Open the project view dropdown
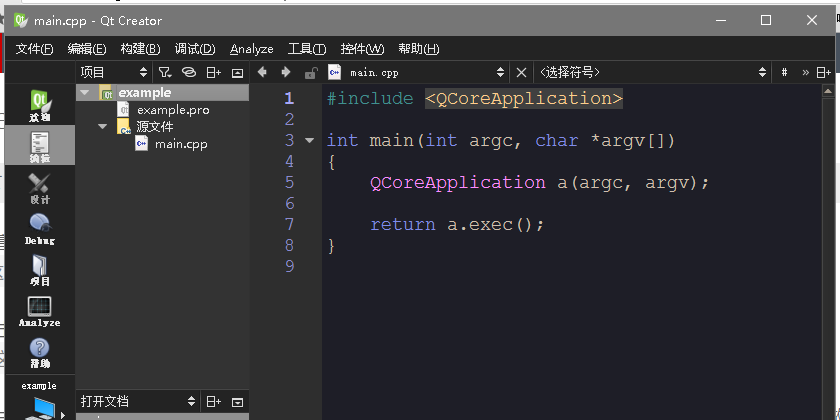 tap(112, 72)
